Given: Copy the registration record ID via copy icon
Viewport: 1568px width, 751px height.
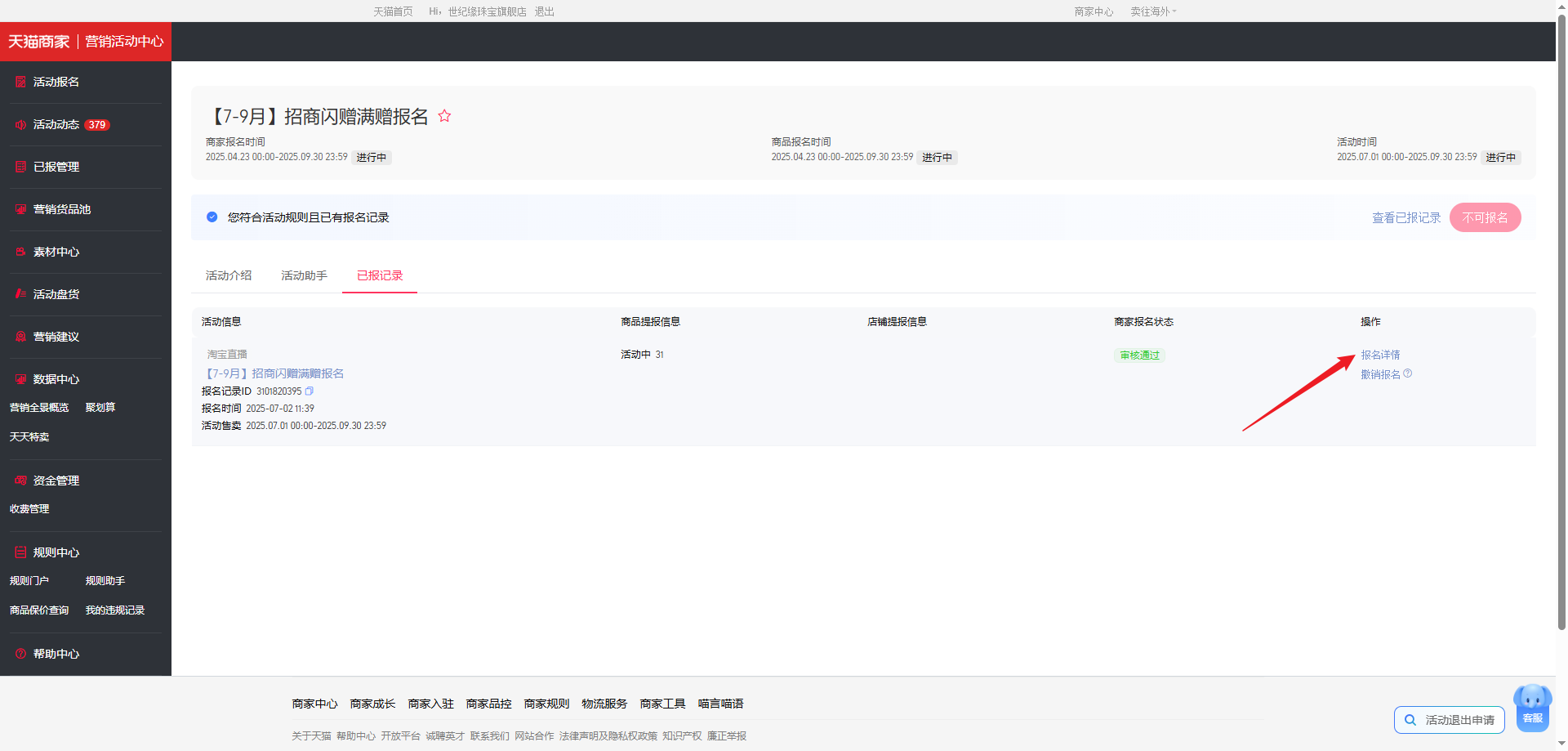Looking at the screenshot, I should tap(310, 391).
